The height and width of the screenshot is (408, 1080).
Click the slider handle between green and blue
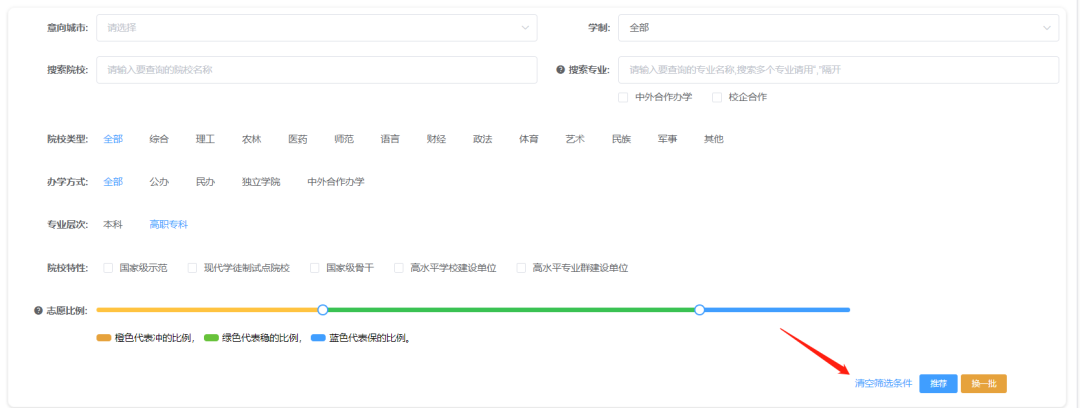click(700, 310)
